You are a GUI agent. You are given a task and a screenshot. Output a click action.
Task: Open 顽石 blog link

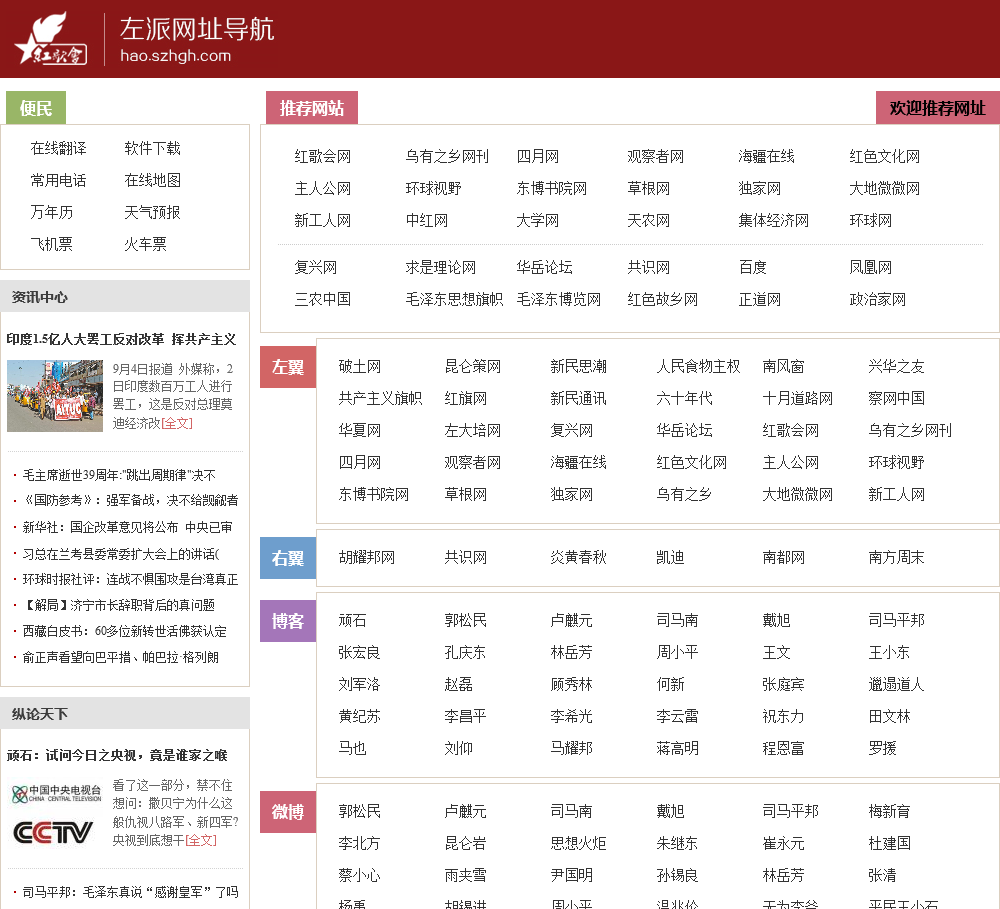(352, 620)
